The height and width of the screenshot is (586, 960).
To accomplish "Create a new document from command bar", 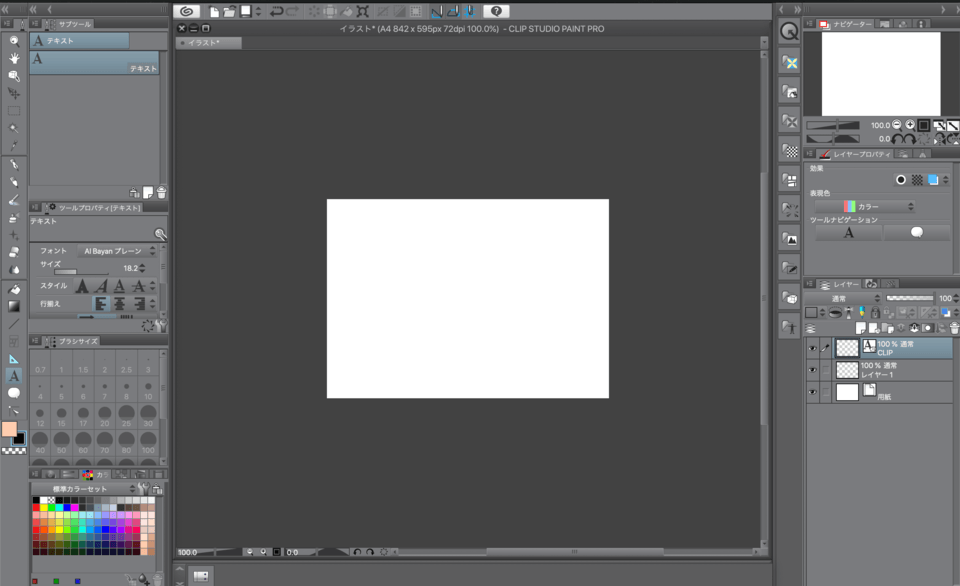I will 214,11.
